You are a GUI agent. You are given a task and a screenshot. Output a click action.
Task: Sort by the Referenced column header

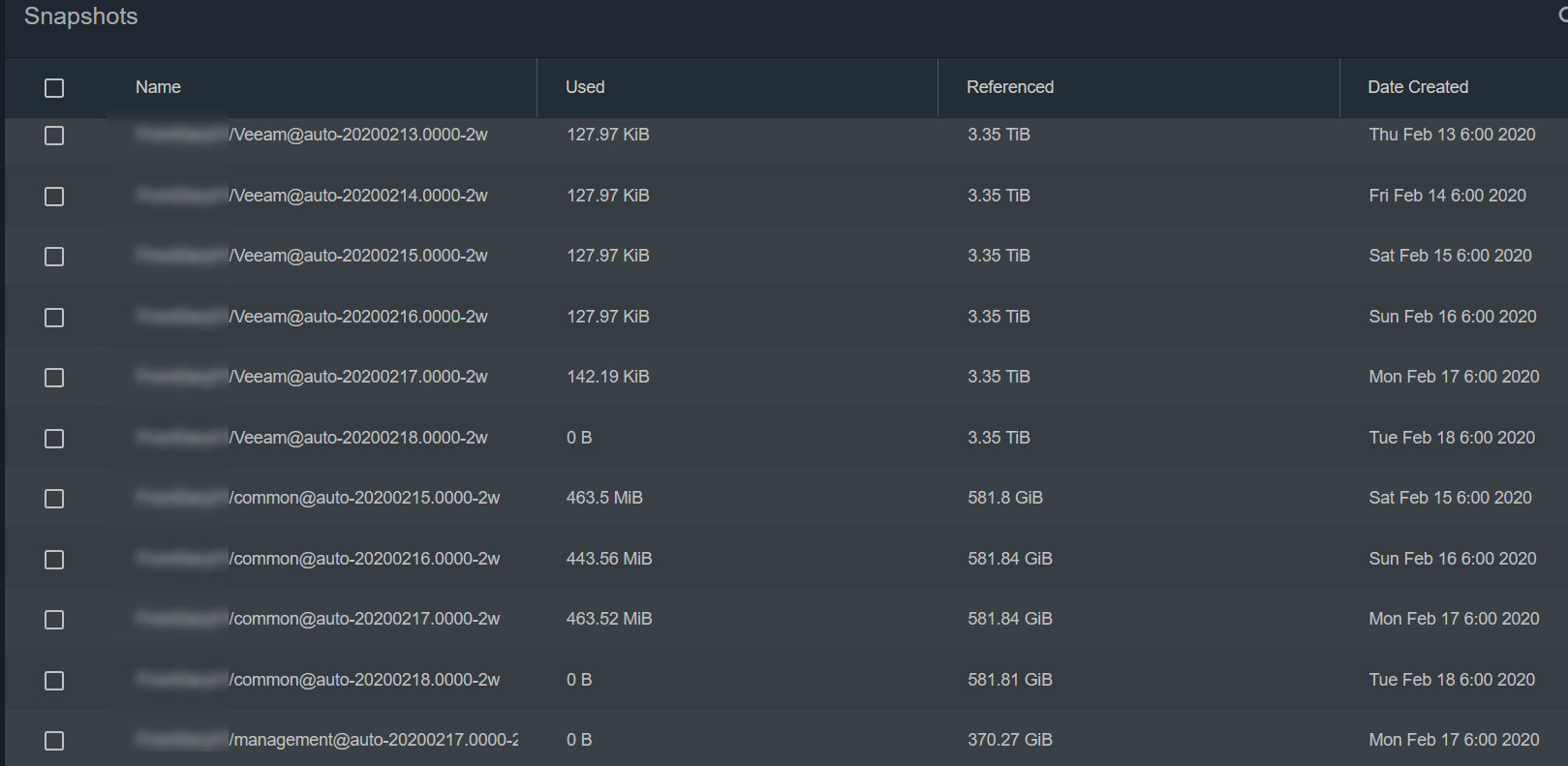click(x=1009, y=87)
